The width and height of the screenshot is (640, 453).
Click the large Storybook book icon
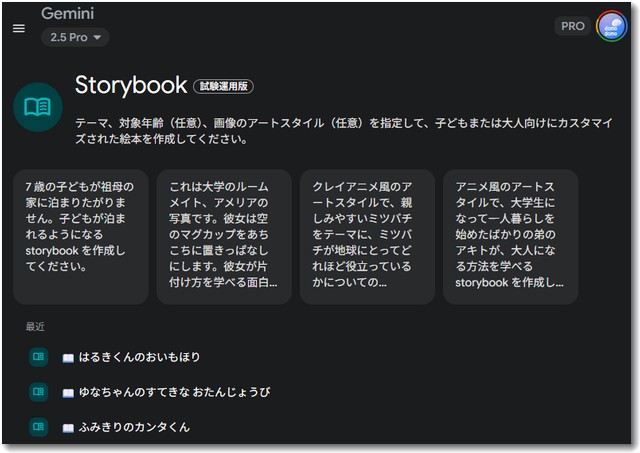[x=38, y=107]
